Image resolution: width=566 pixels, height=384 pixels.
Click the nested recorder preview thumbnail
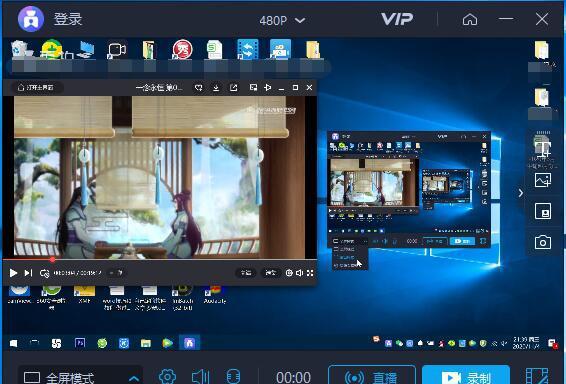click(x=409, y=189)
